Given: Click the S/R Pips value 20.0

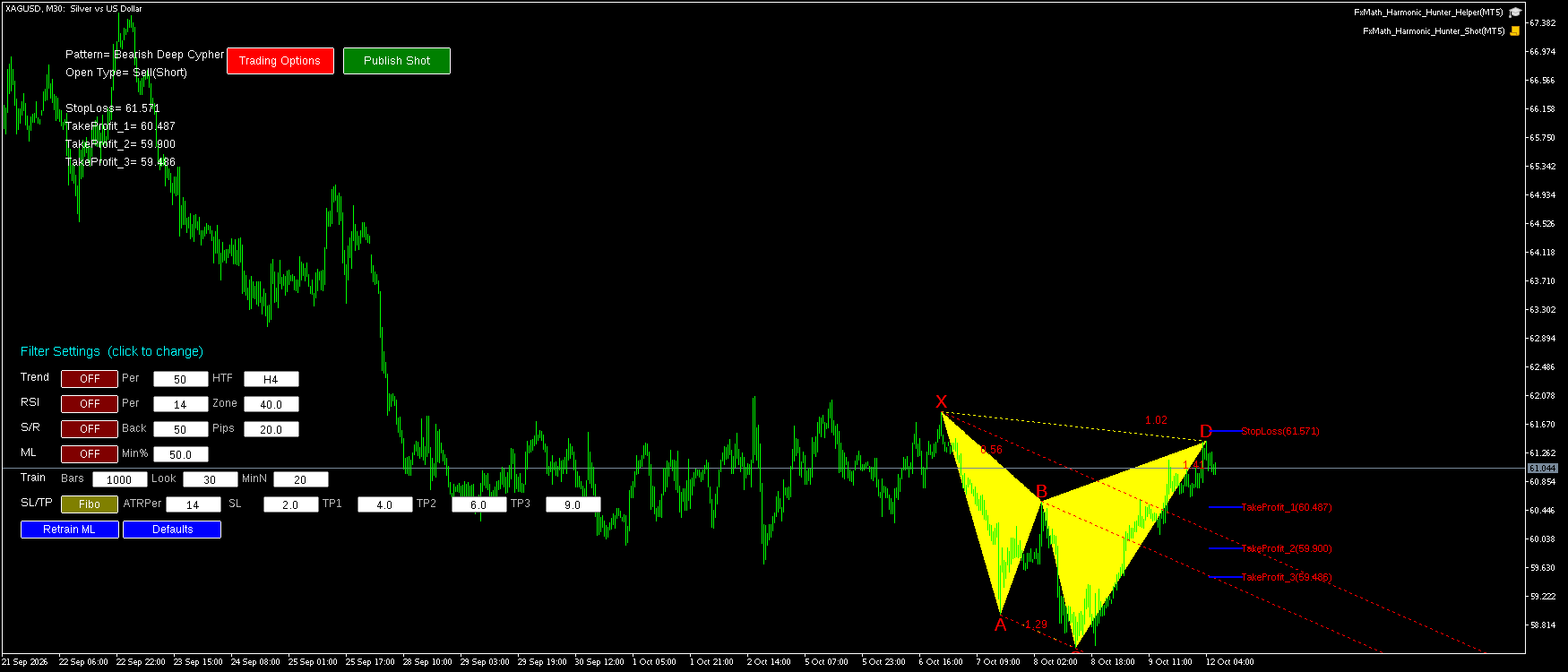Looking at the screenshot, I should 271,429.
